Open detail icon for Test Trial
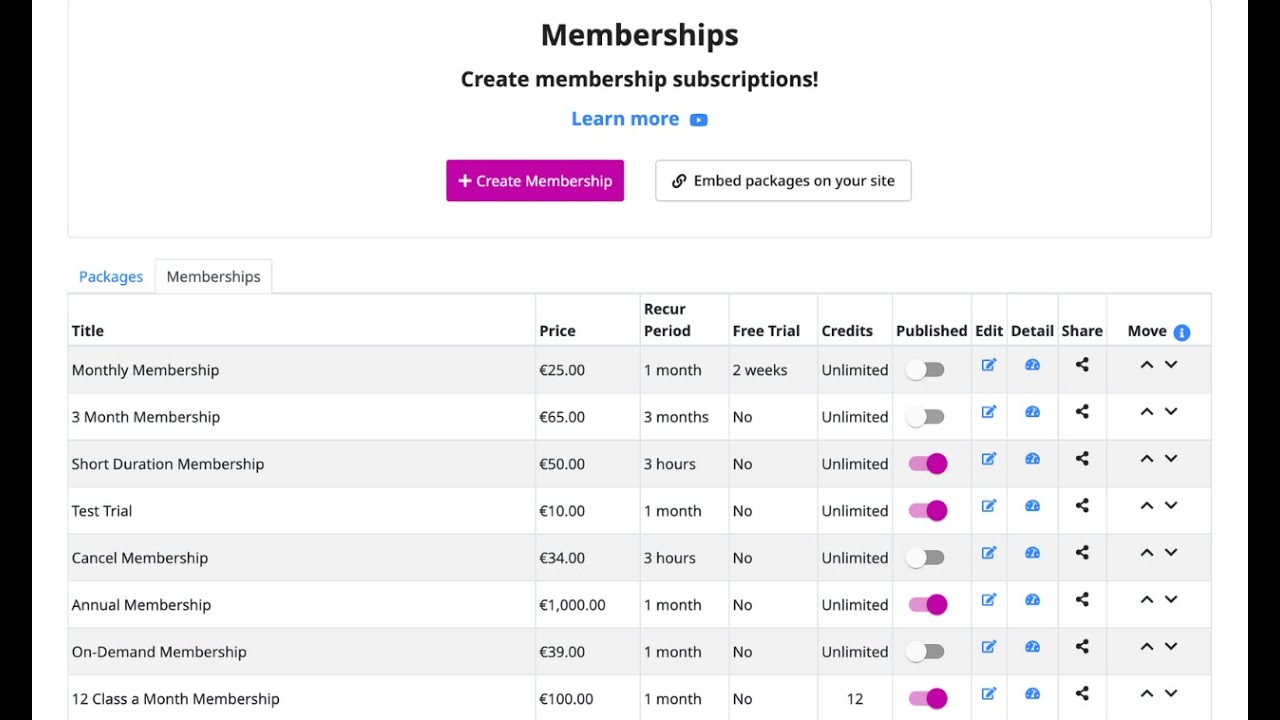 [x=1033, y=506]
